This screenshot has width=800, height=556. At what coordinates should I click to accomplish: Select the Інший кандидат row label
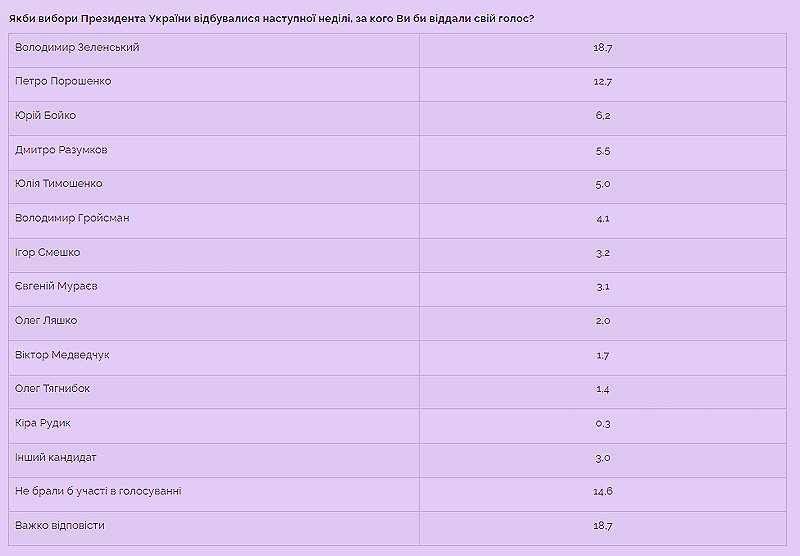pyautogui.click(x=56, y=458)
